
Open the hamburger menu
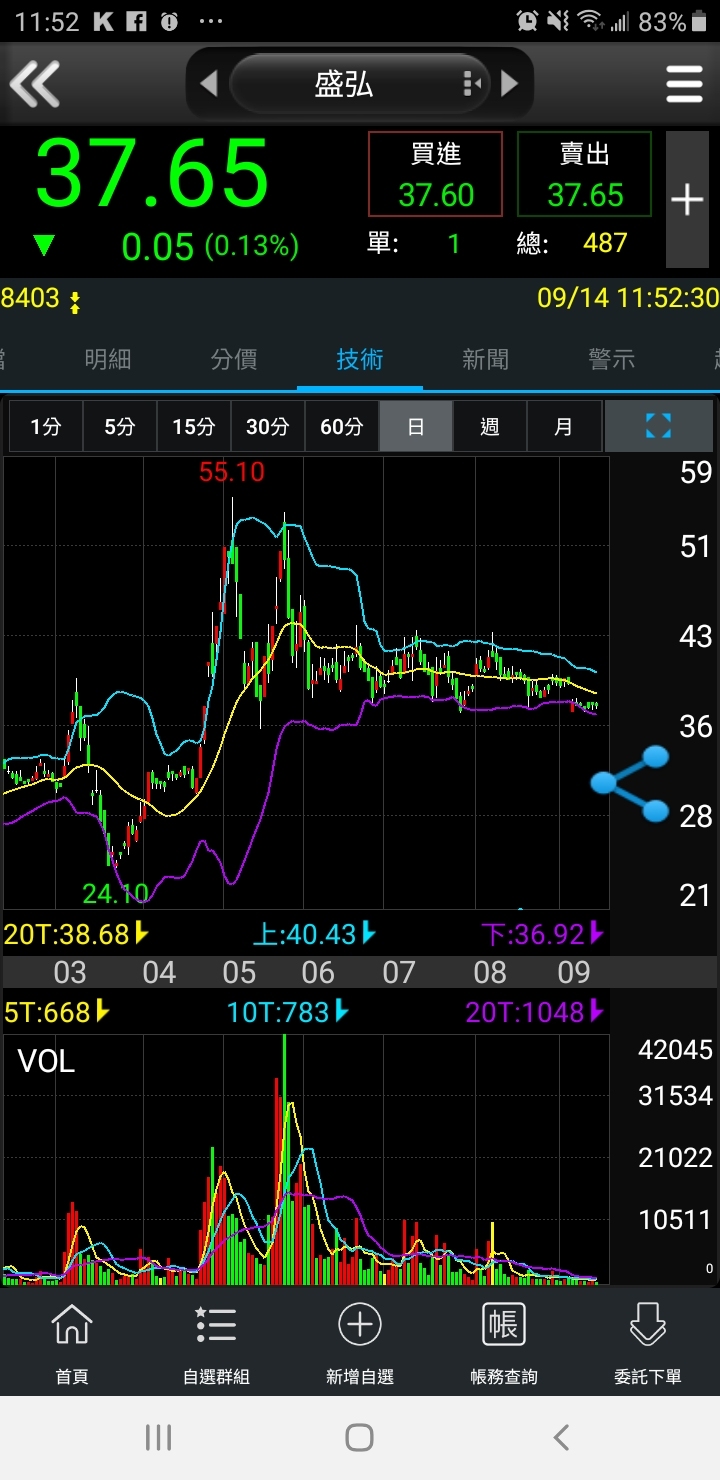coord(684,84)
